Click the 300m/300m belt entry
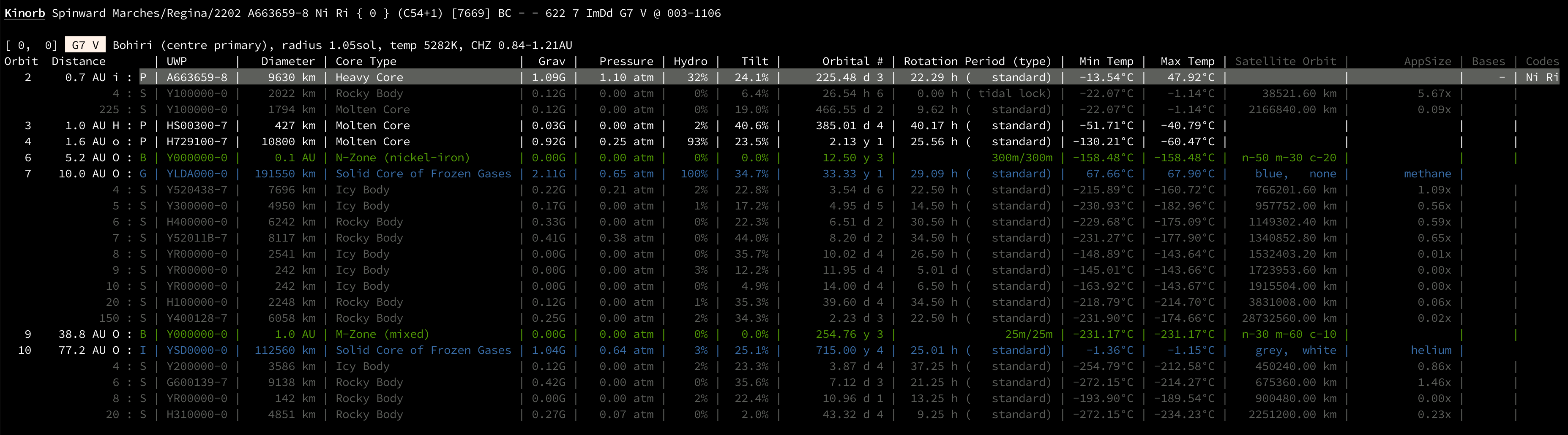This screenshot has height=435, width=1568. (1022, 158)
